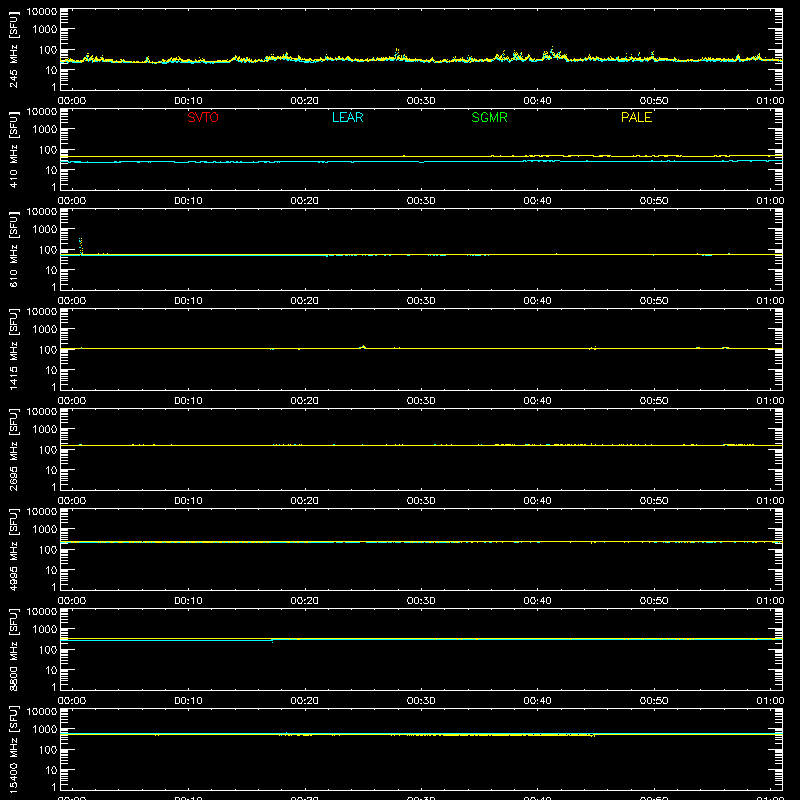This screenshot has width=800, height=800.
Task: Click the cyan LEAR station legend label
Action: 347,117
